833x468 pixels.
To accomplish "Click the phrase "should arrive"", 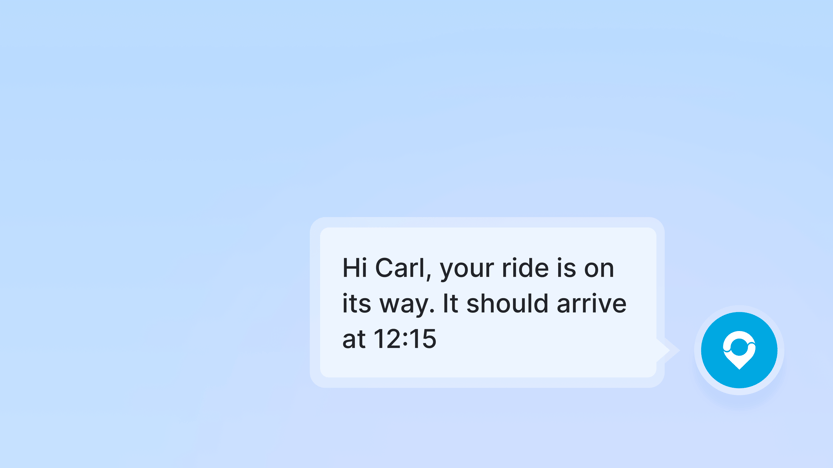I will (546, 303).
